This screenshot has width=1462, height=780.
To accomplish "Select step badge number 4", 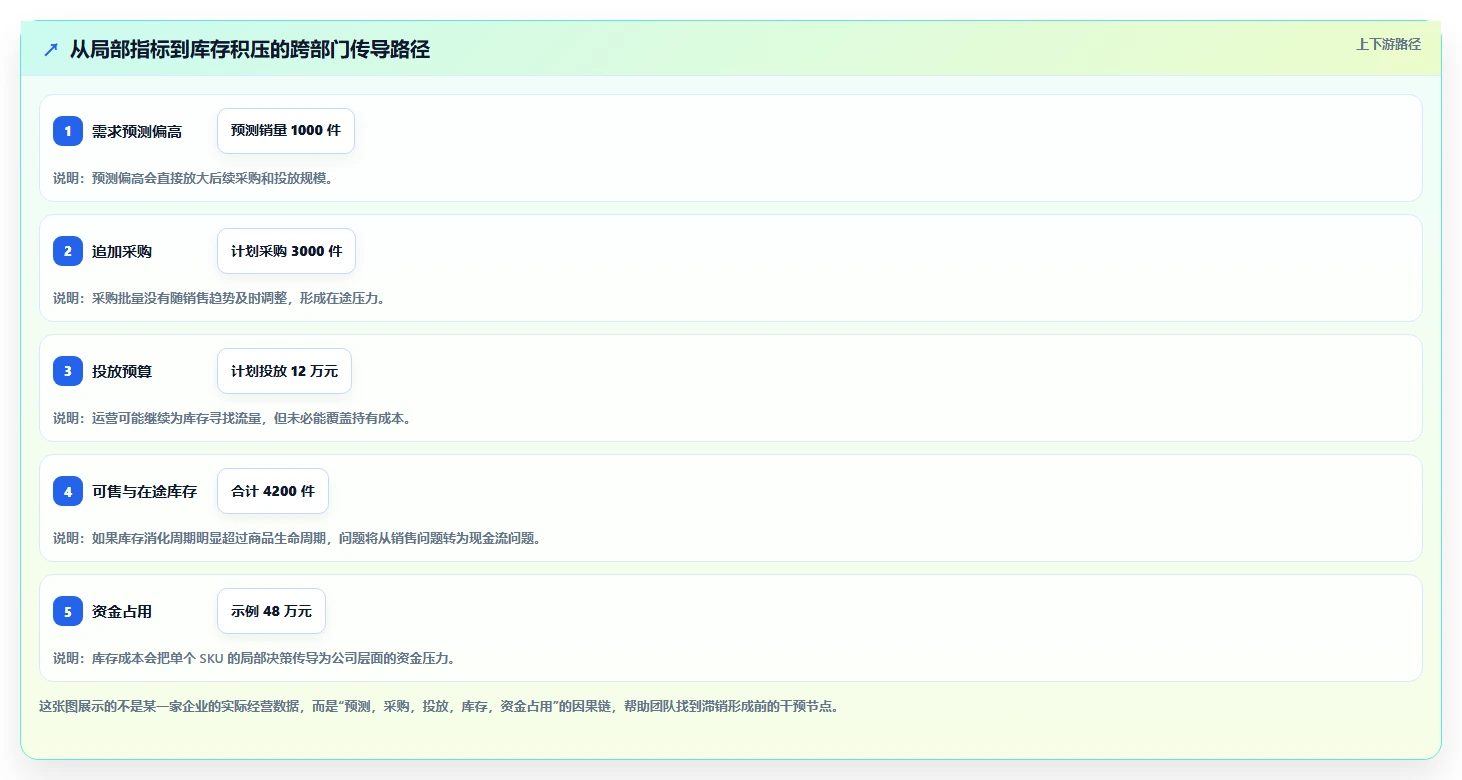I will point(68,491).
